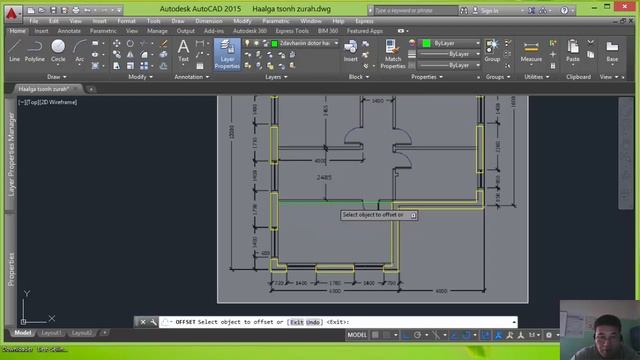The width and height of the screenshot is (640, 360).
Task: Expand the Utilities panel
Action: click(536, 77)
